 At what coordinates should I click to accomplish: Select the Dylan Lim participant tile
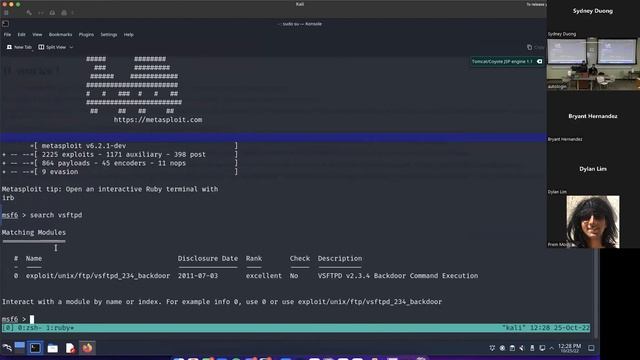(593, 169)
